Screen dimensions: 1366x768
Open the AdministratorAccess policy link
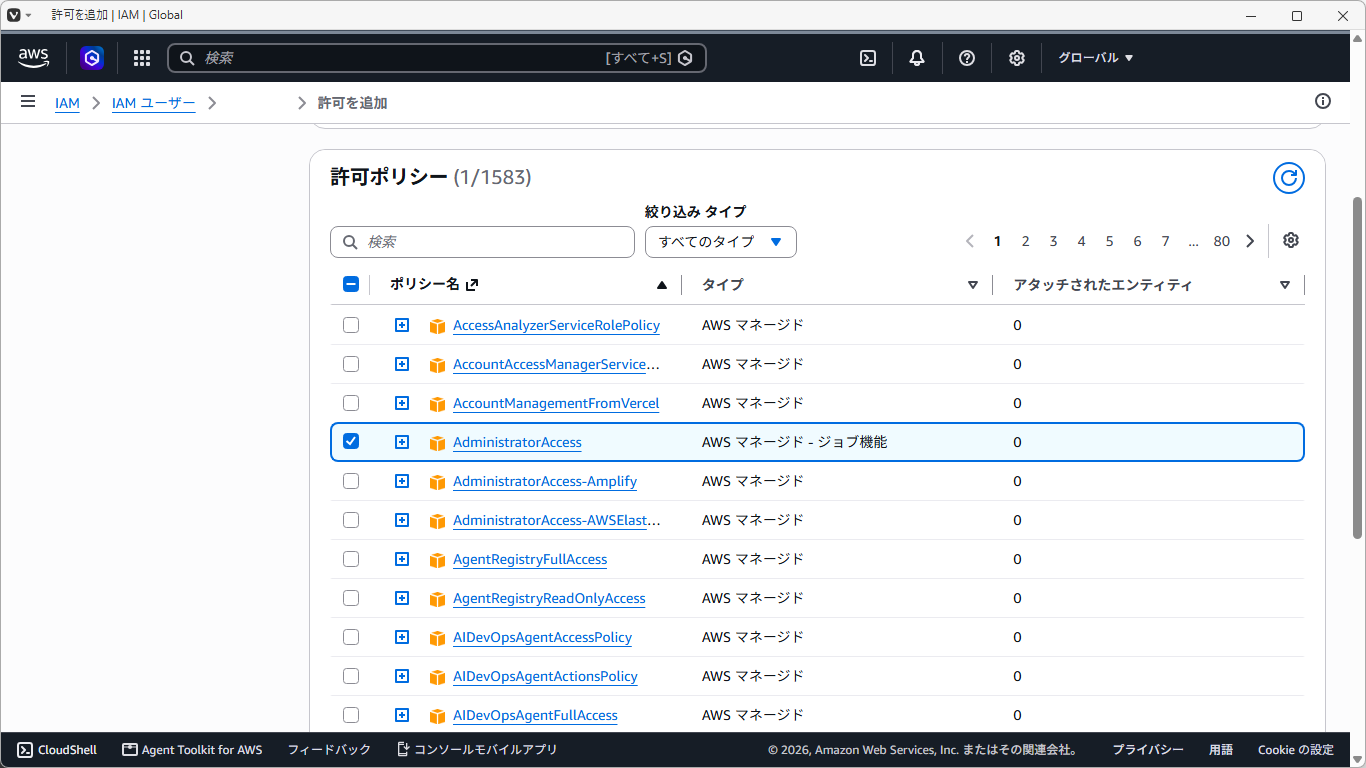[x=517, y=442]
